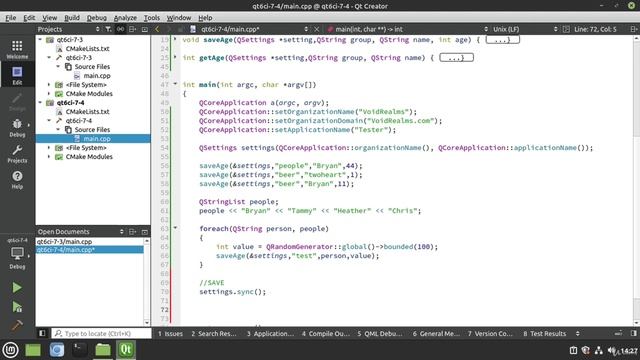This screenshot has height=360, width=640.
Task: Switch to Edit mode
Action: tap(17, 76)
